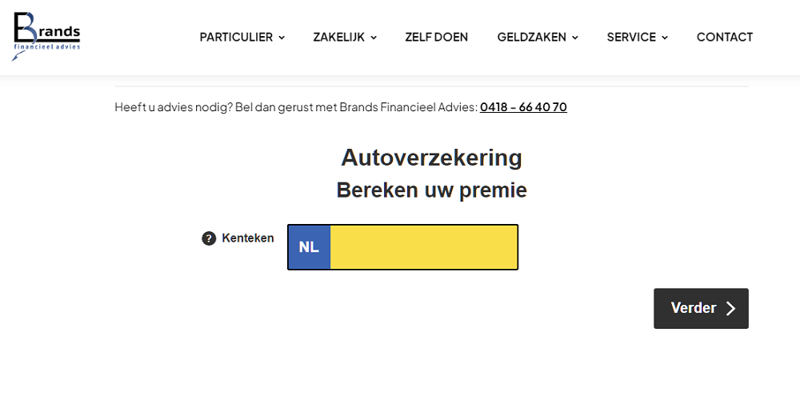Click the arrow icon on Verder button
The width and height of the screenshot is (800, 400).
pyautogui.click(x=731, y=309)
